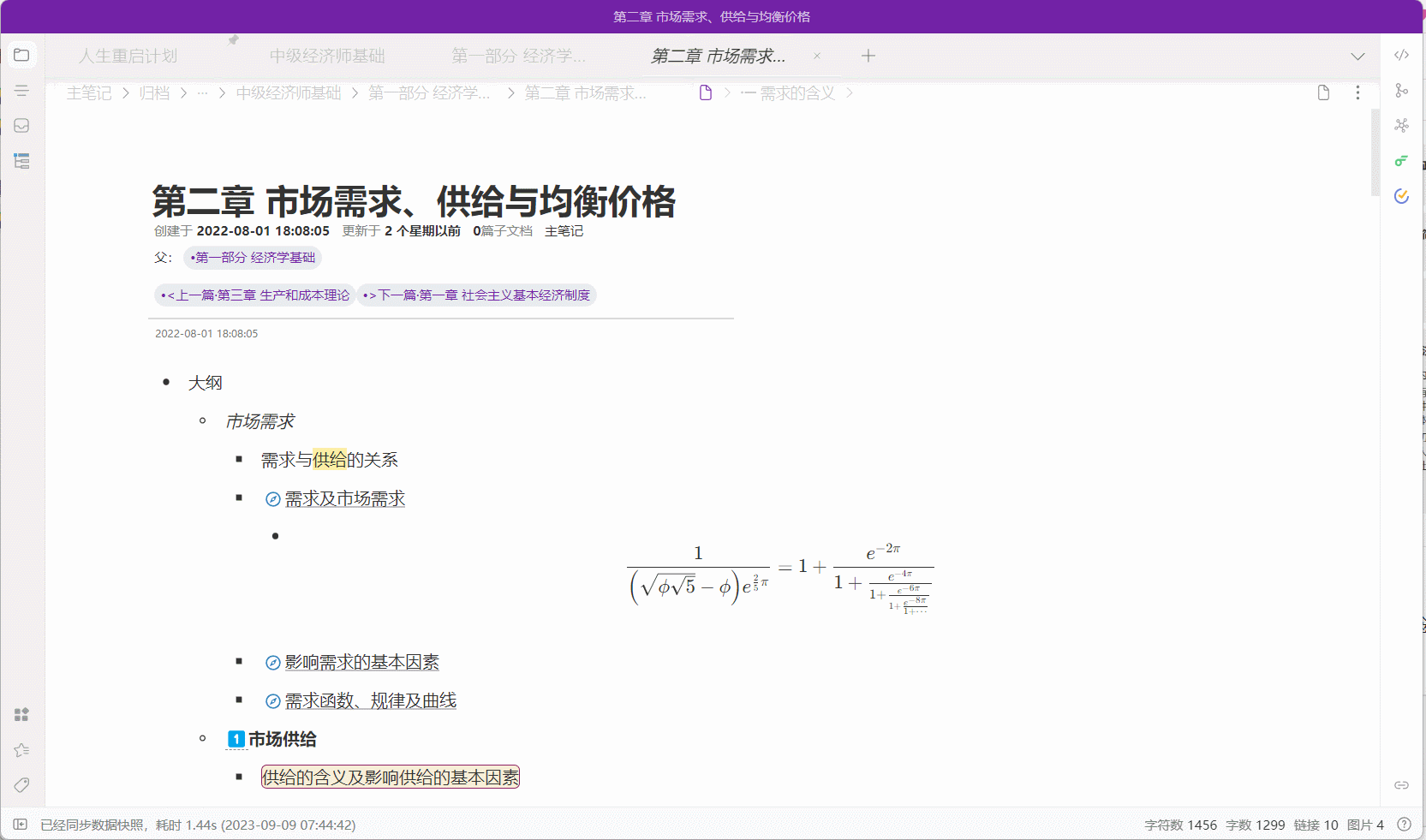Click the blue check-circle icon in right dock
Screen dimensions: 1426x840
click(1402, 197)
